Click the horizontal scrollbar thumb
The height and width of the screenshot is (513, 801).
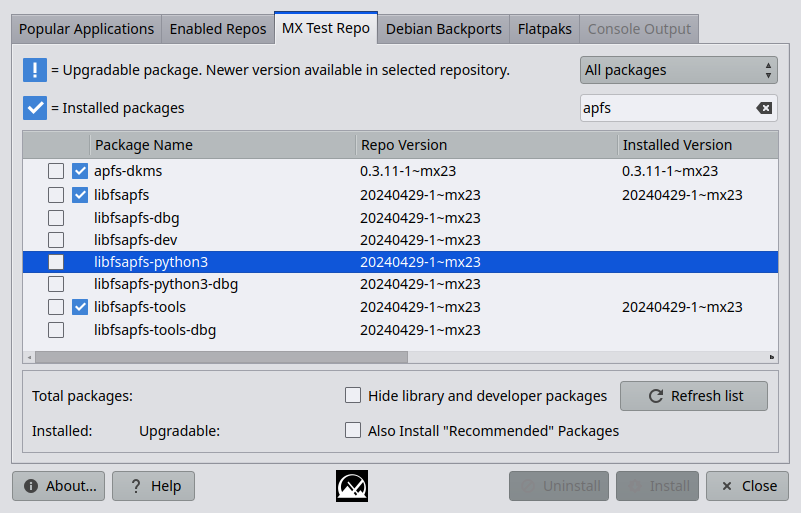pos(221,357)
